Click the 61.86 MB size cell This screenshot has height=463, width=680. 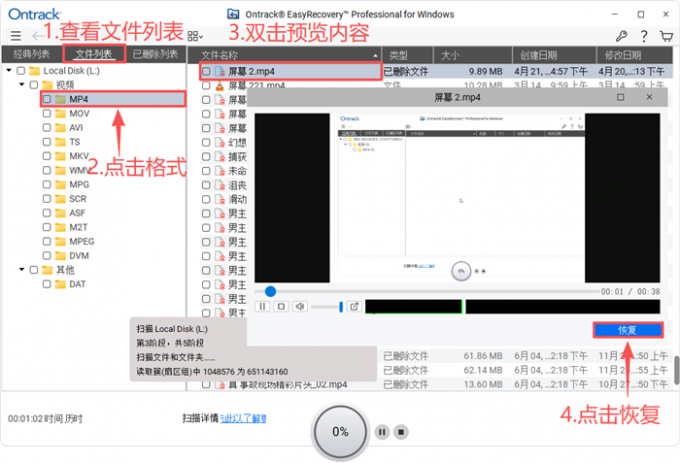click(x=483, y=356)
